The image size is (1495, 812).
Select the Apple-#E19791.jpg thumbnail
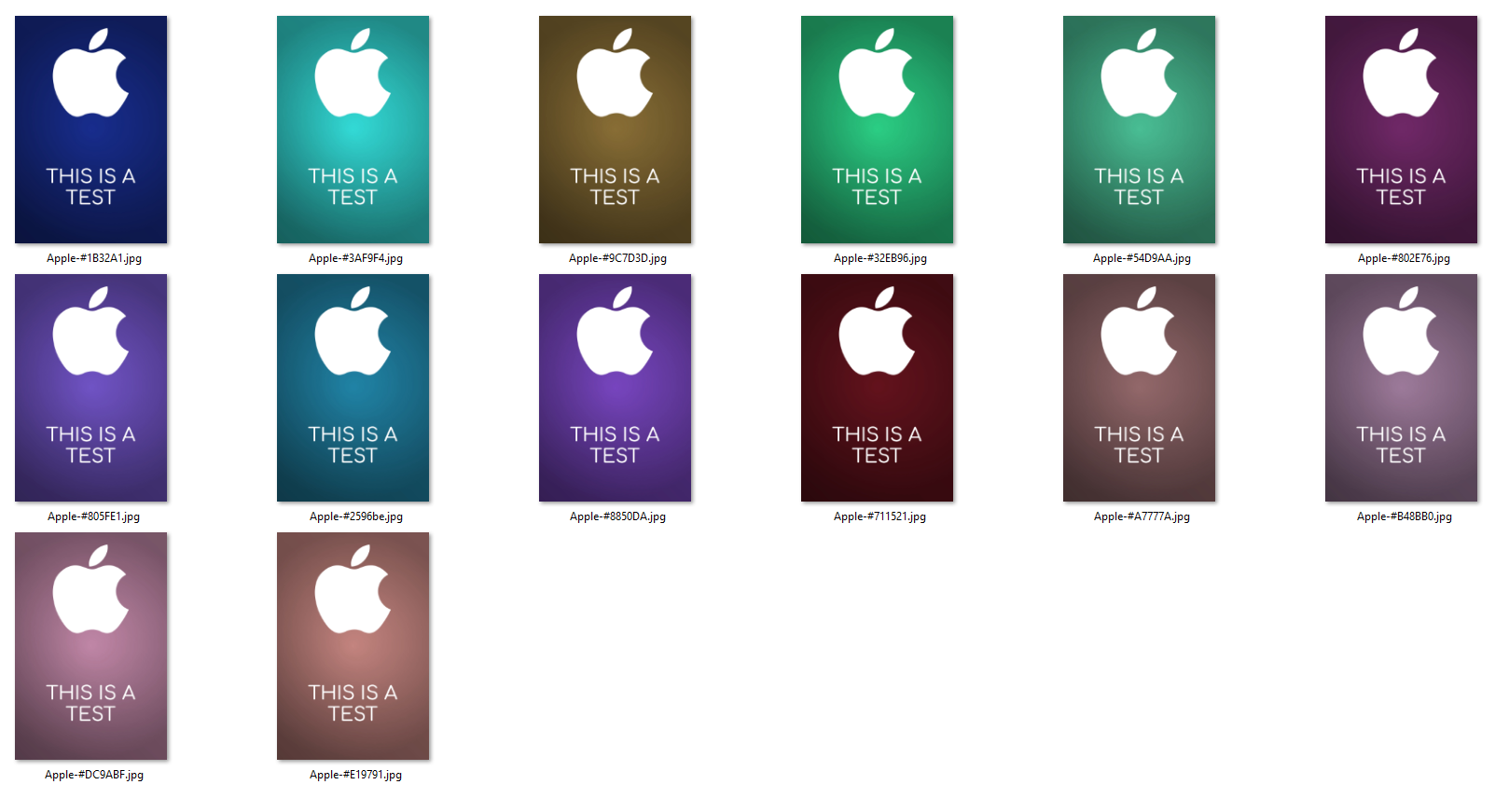pyautogui.click(x=353, y=646)
